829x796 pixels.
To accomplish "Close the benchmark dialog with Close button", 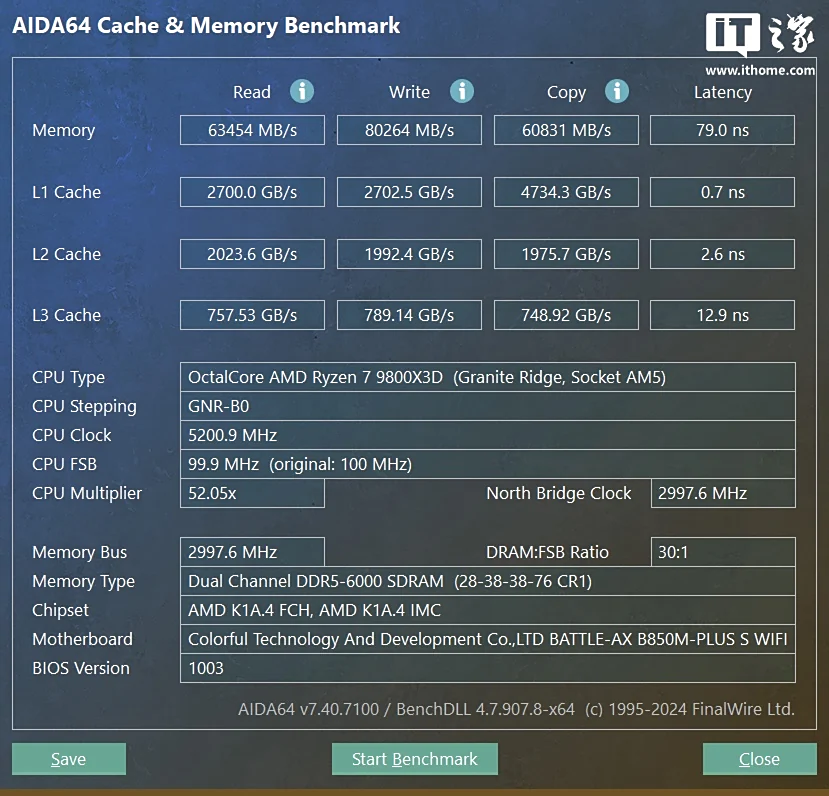I will [759, 759].
